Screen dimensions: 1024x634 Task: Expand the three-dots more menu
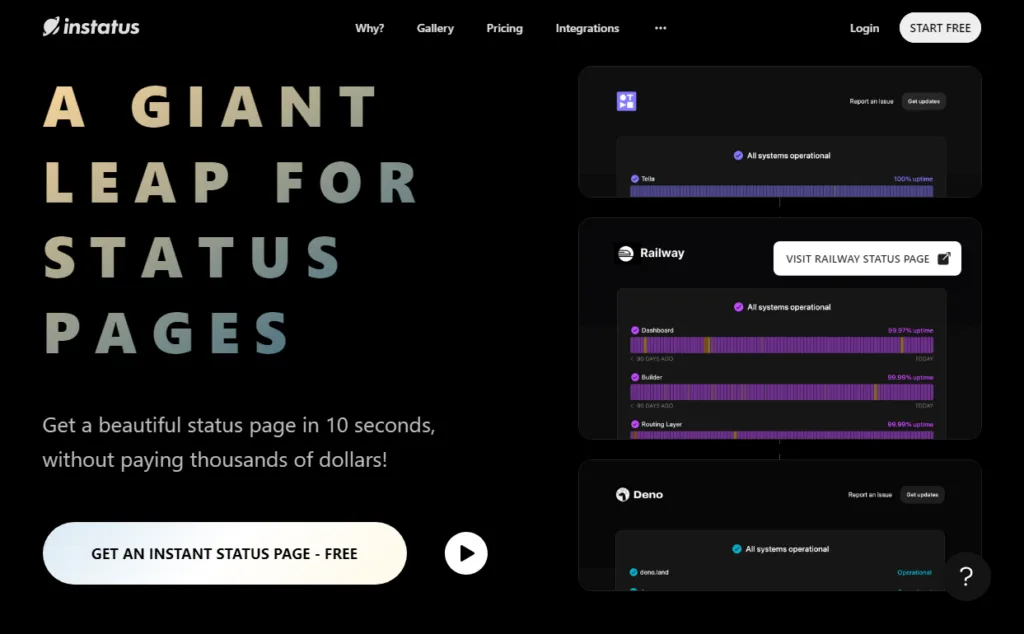pyautogui.click(x=660, y=28)
